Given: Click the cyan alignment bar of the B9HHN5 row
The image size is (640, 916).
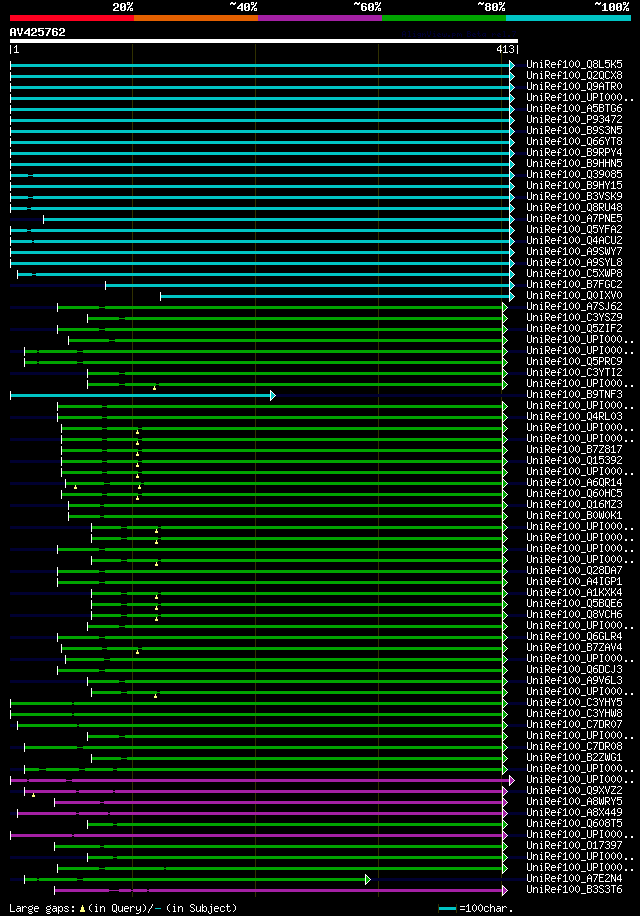Looking at the screenshot, I should click(x=260, y=164).
